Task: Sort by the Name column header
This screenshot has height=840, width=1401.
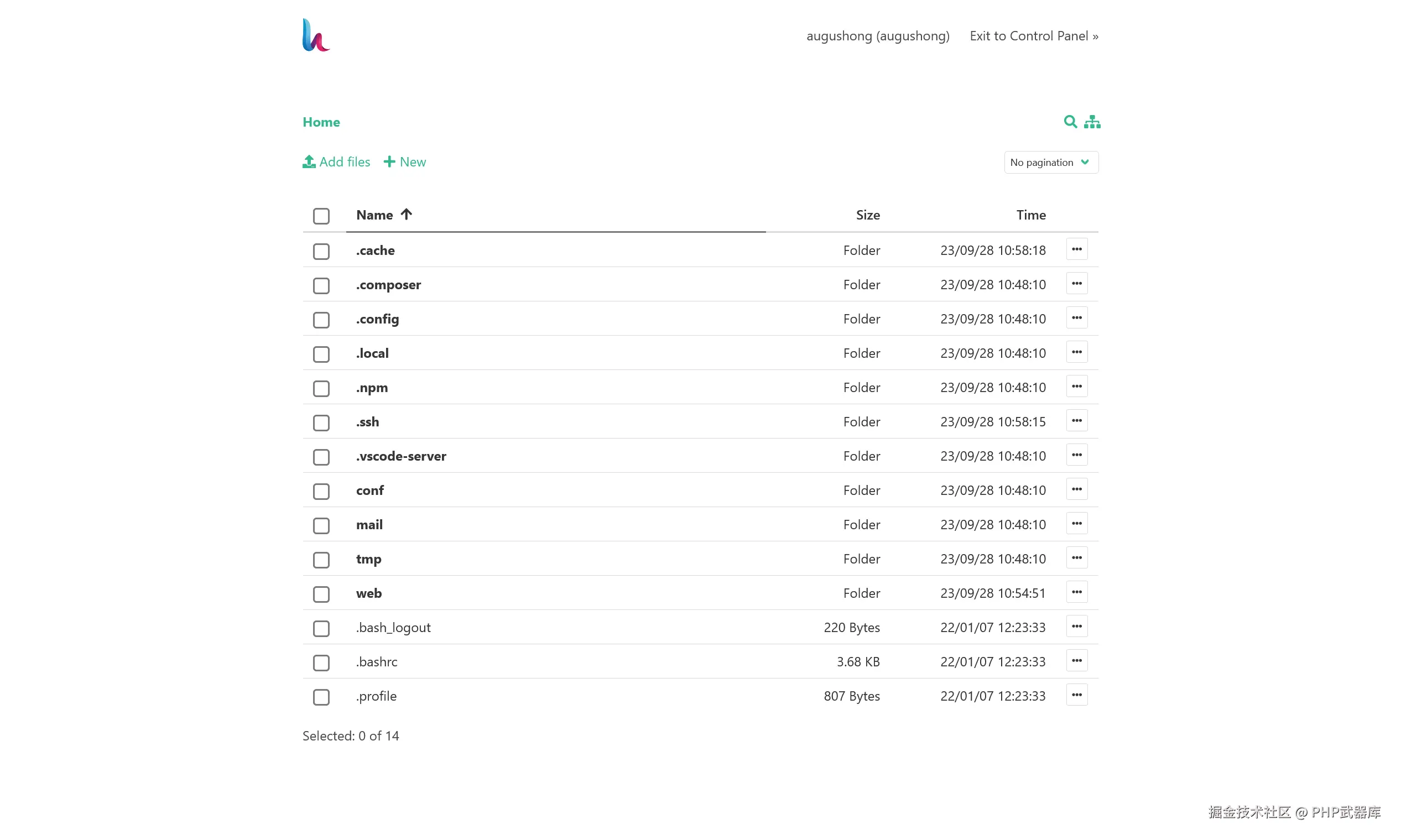Action: click(x=375, y=215)
